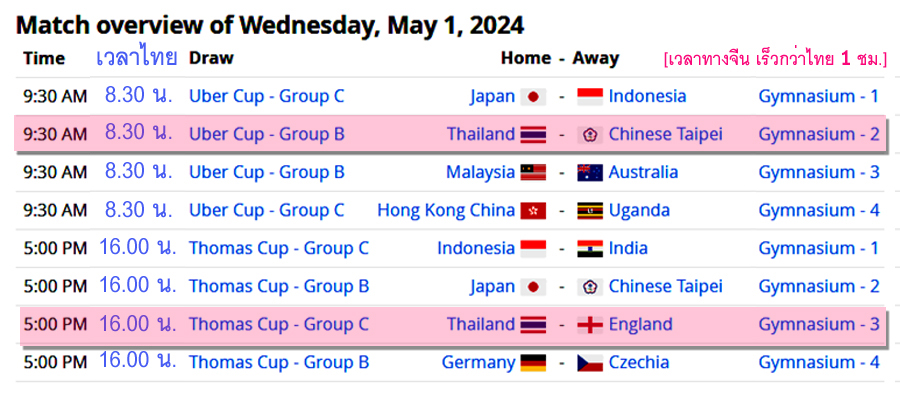Select the Indonesia home team in Thomas Cup
Image resolution: width=900 pixels, height=402 pixels.
coord(476,248)
